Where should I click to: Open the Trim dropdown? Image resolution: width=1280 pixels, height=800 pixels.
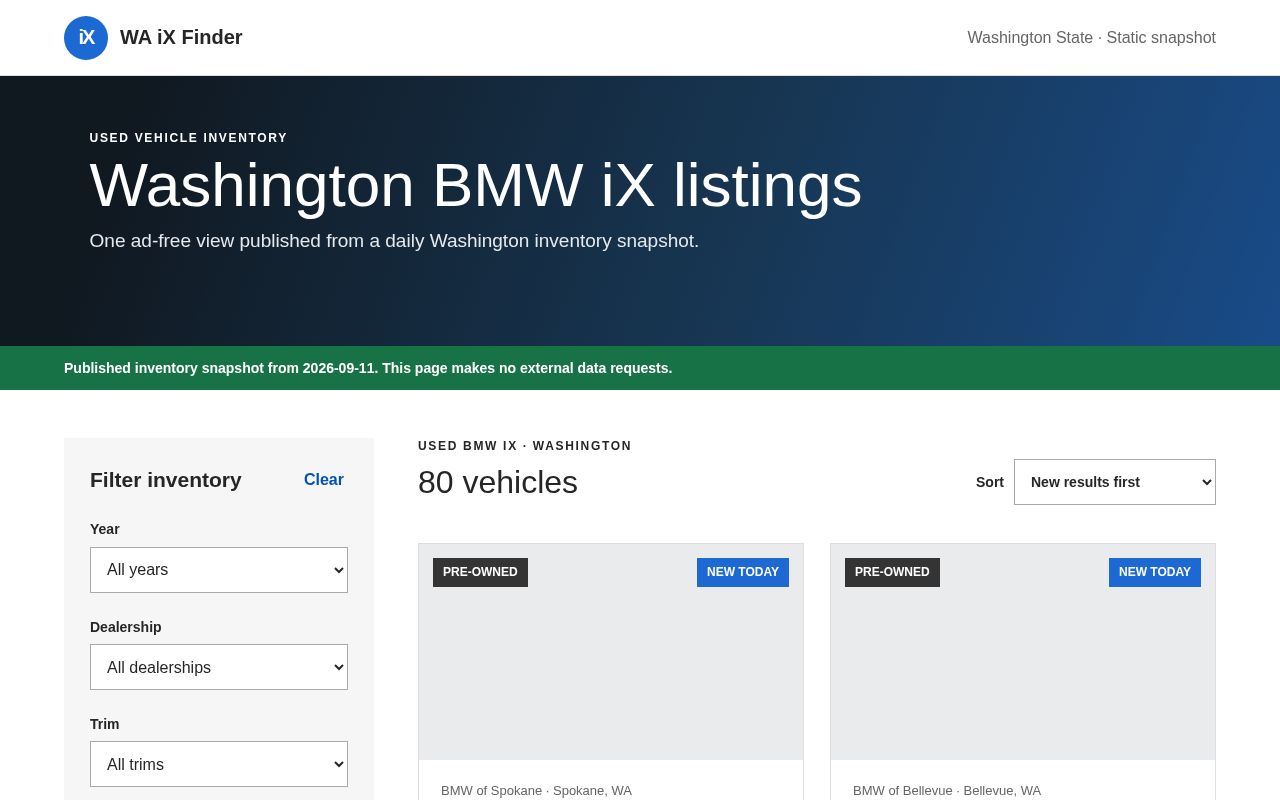coord(219,764)
